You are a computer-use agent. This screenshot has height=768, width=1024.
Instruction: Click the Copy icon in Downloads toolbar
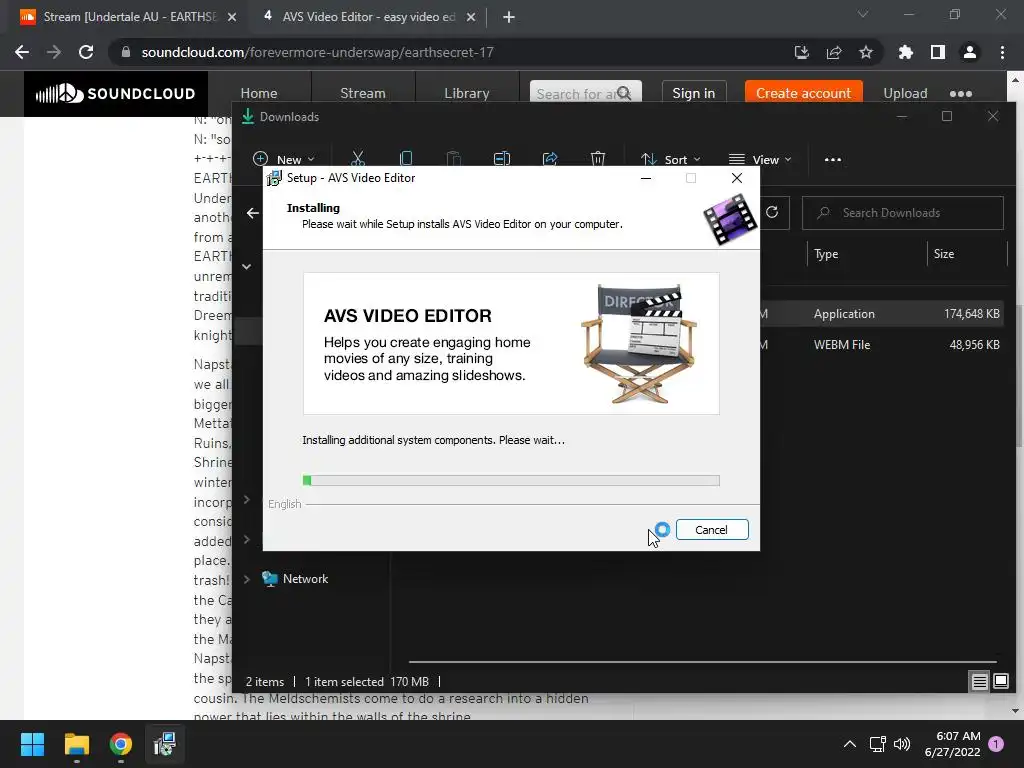pos(406,159)
